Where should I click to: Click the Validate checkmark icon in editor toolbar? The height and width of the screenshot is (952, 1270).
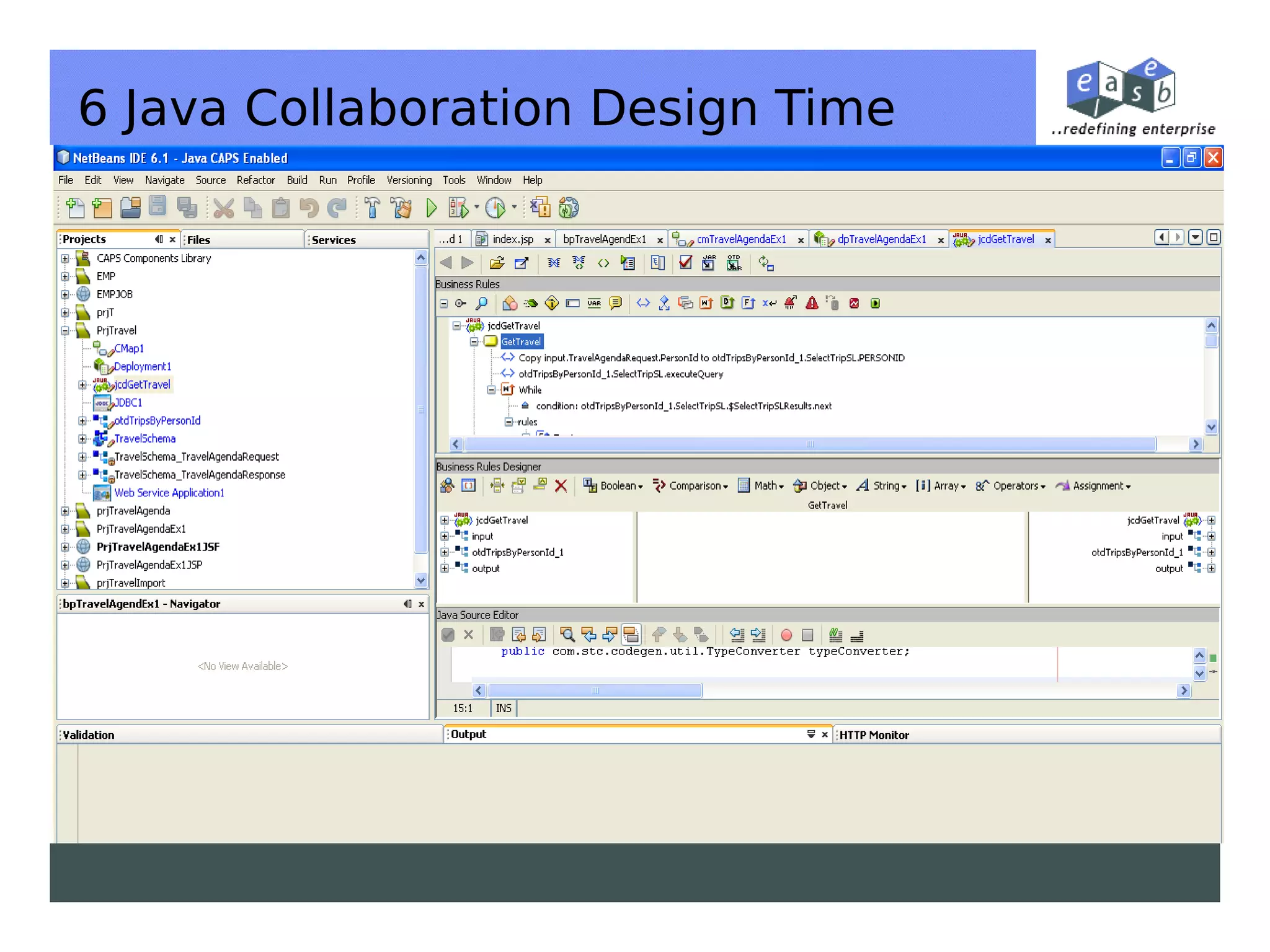685,263
